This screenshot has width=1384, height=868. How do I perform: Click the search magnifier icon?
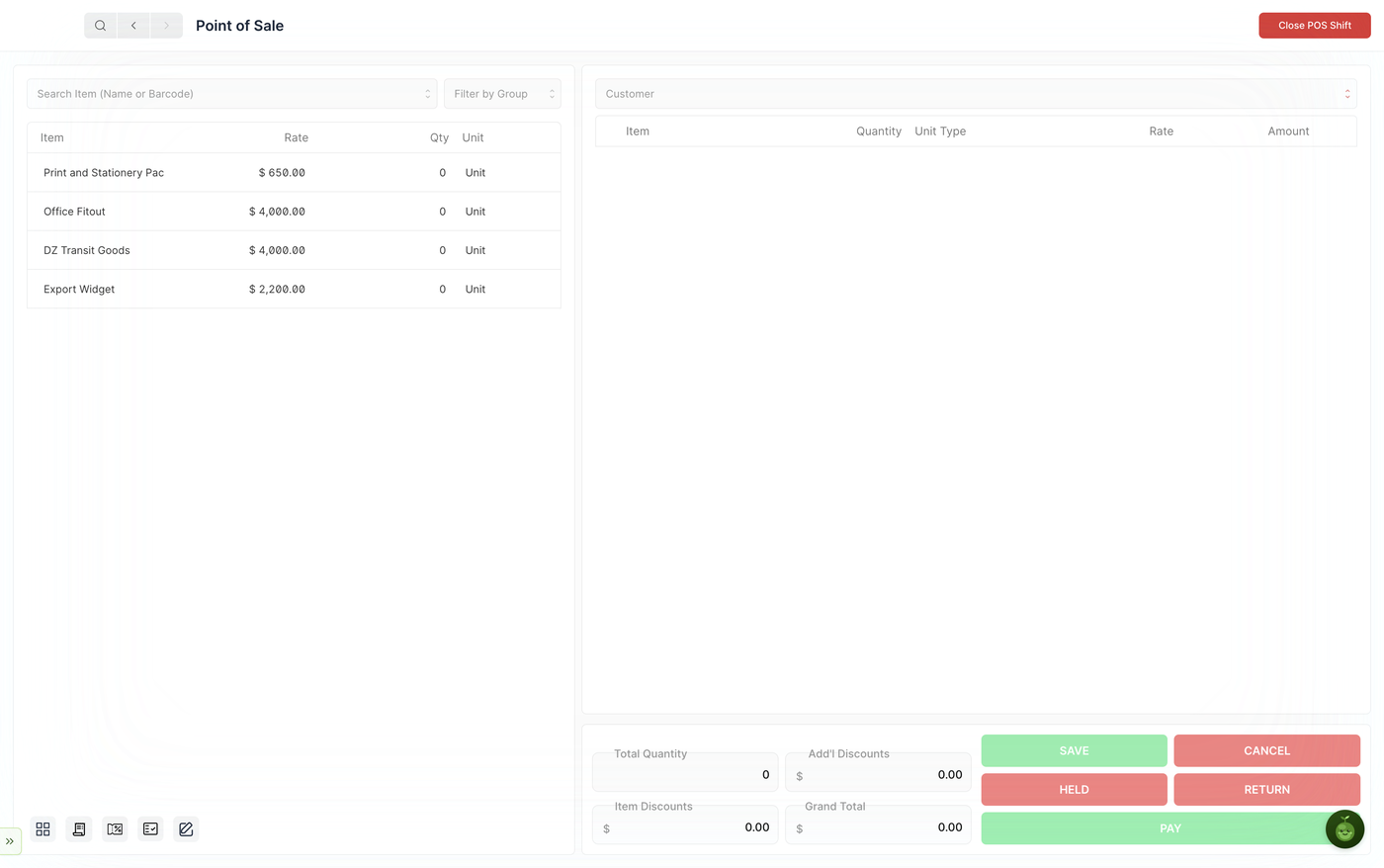pos(100,26)
